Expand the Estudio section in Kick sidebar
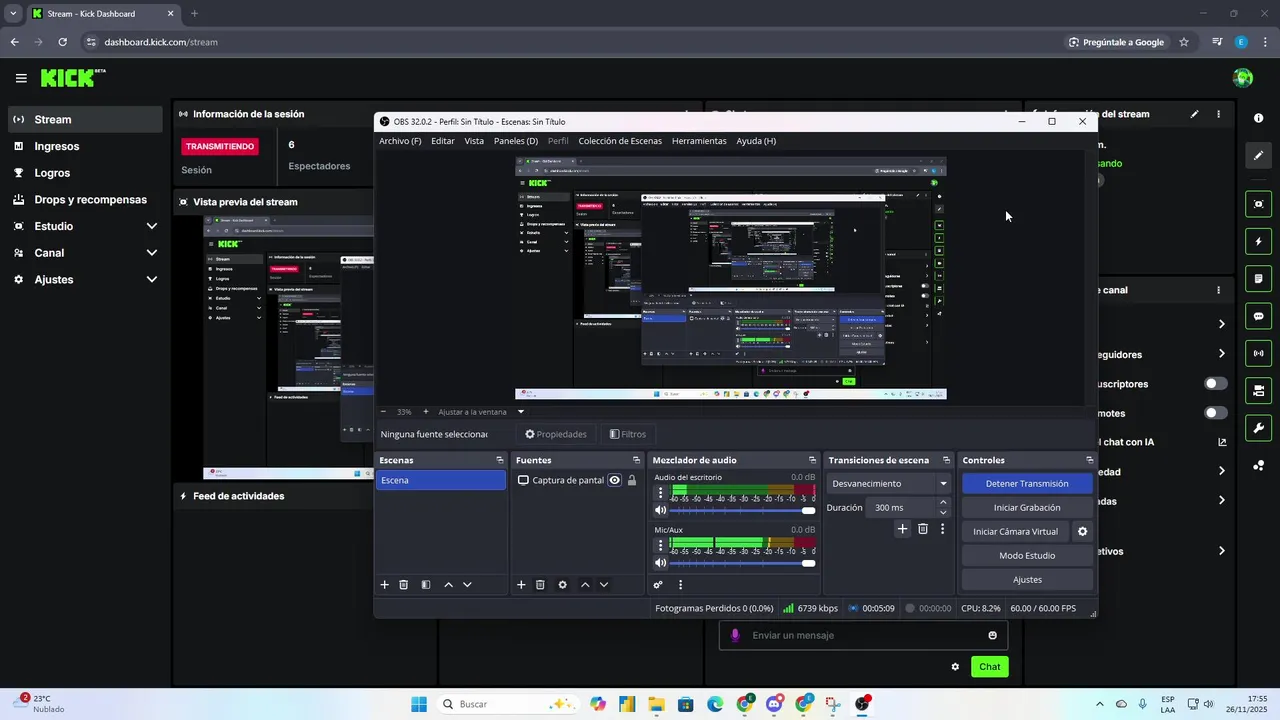The image size is (1280, 720). tap(152, 226)
